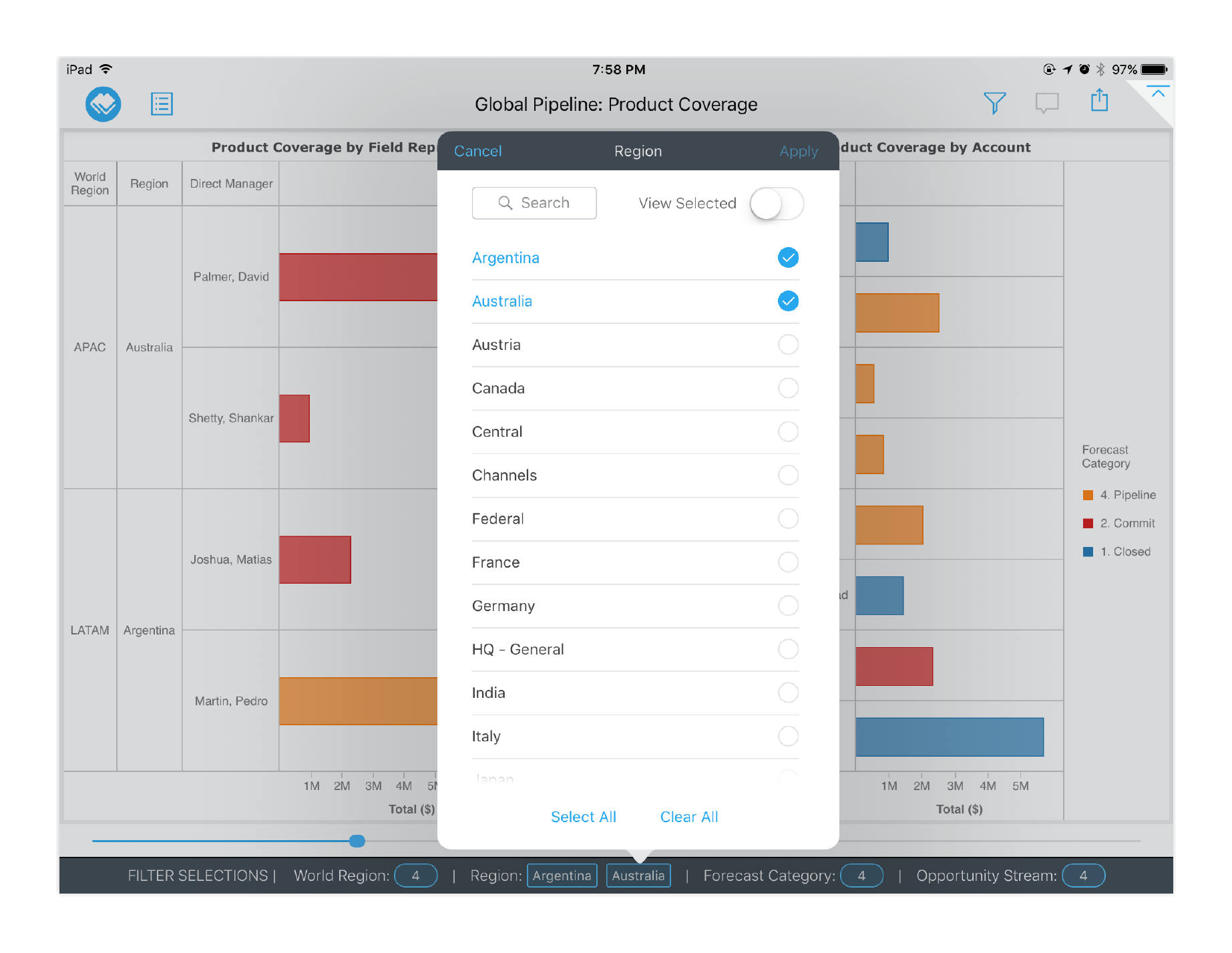Uncheck the Argentina region
The image size is (1232, 953).
click(788, 258)
